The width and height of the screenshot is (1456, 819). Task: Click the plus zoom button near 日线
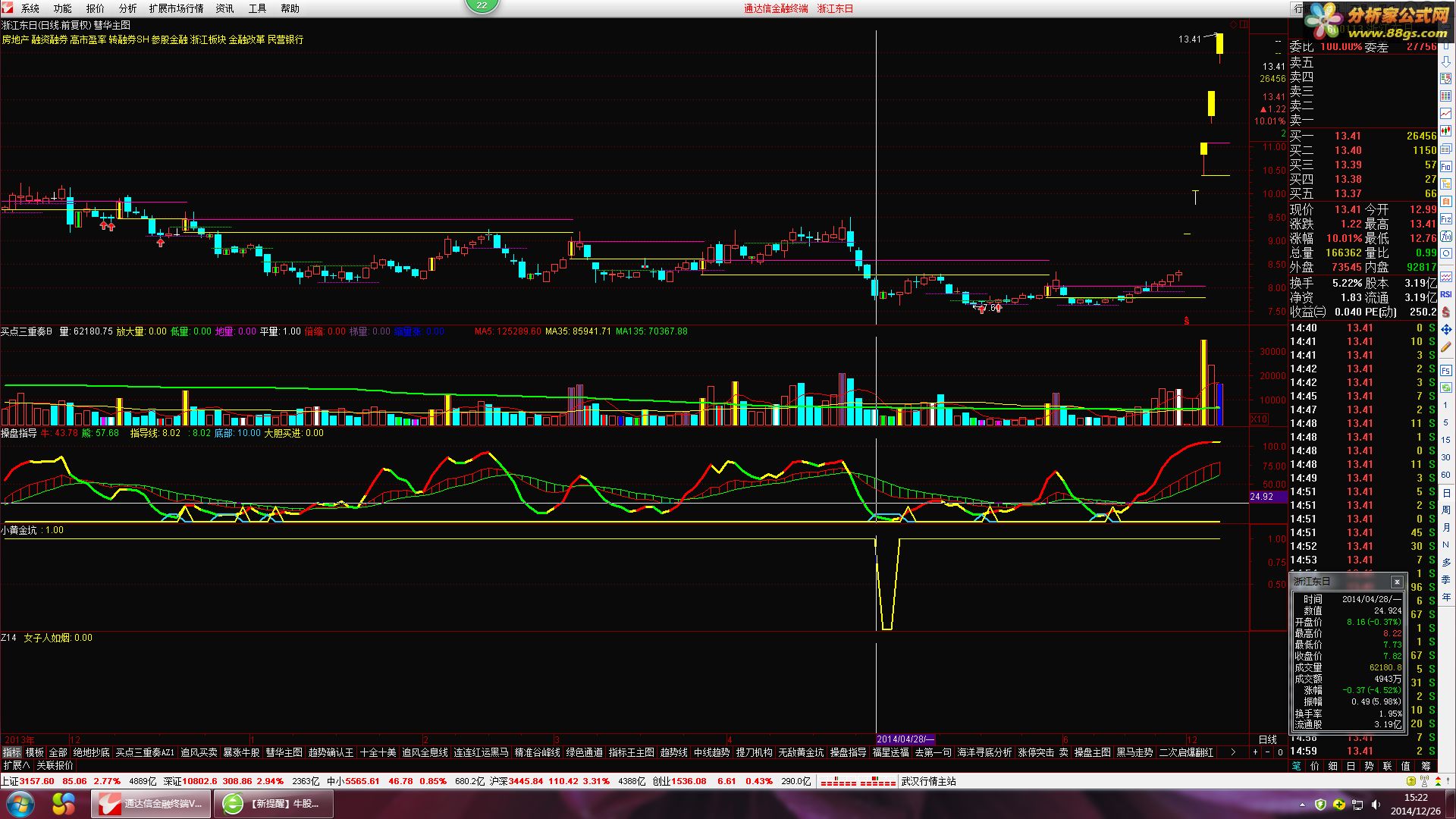[x=1255, y=752]
